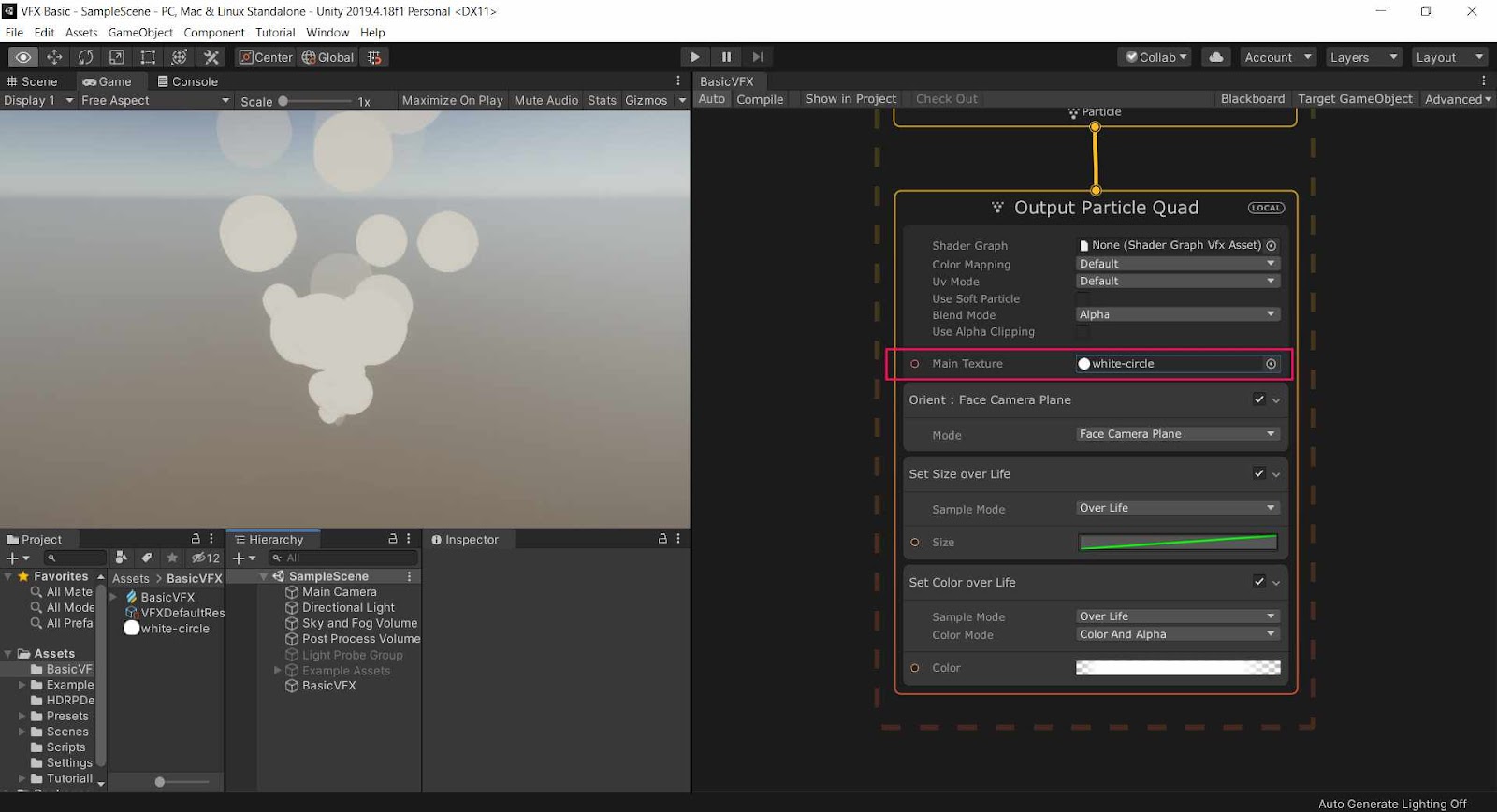The width and height of the screenshot is (1497, 812).
Task: Open the cloud services icon
Action: 1215,57
